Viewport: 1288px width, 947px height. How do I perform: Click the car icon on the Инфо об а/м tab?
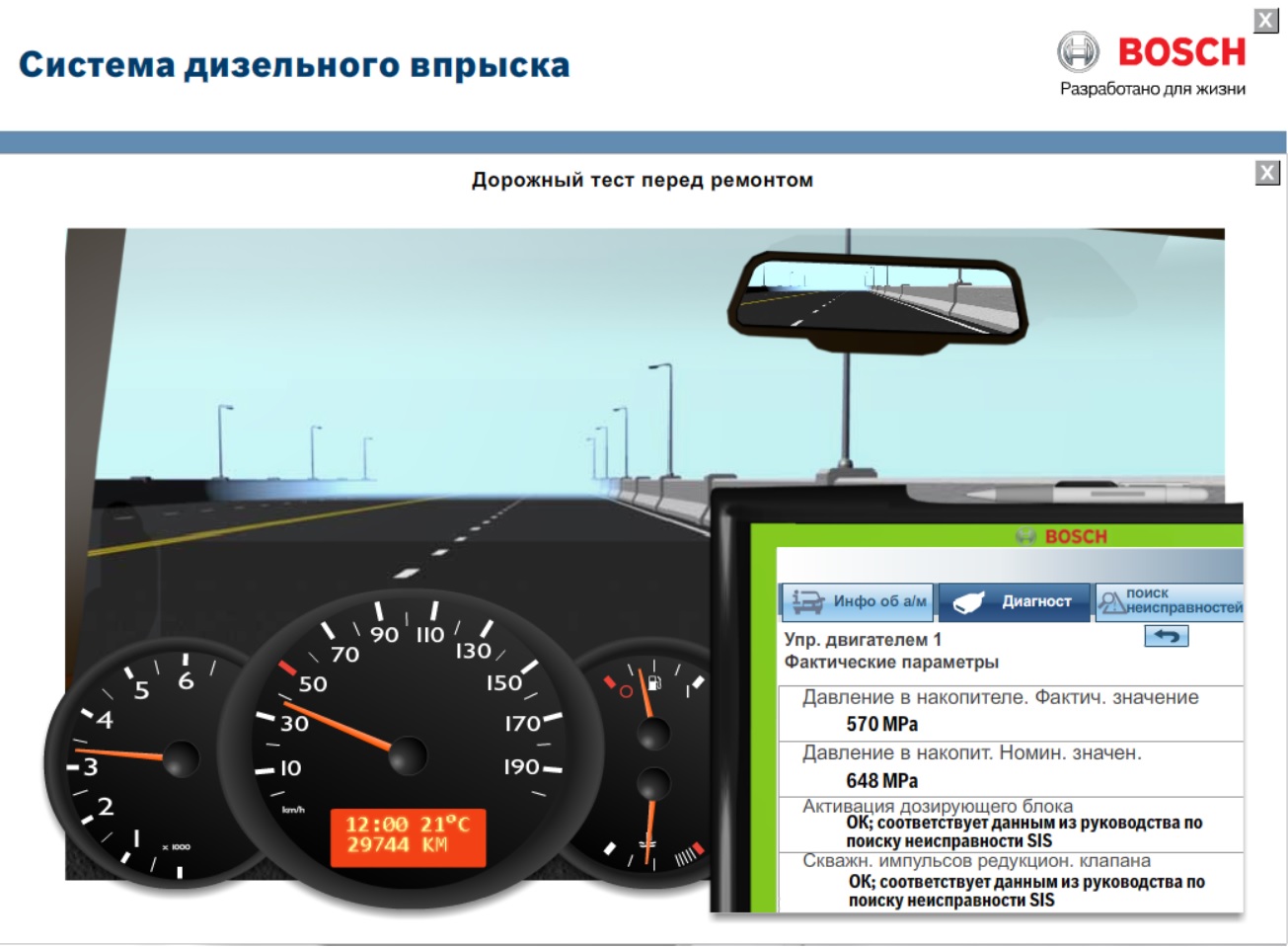click(808, 599)
